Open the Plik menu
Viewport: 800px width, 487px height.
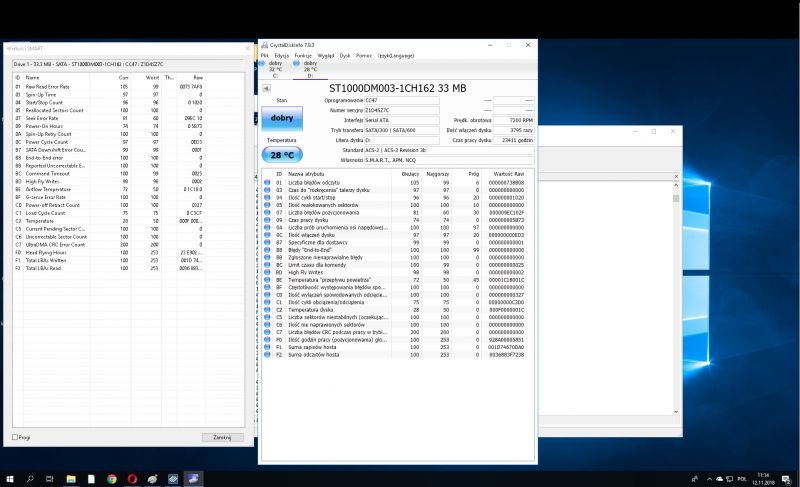pos(264,56)
